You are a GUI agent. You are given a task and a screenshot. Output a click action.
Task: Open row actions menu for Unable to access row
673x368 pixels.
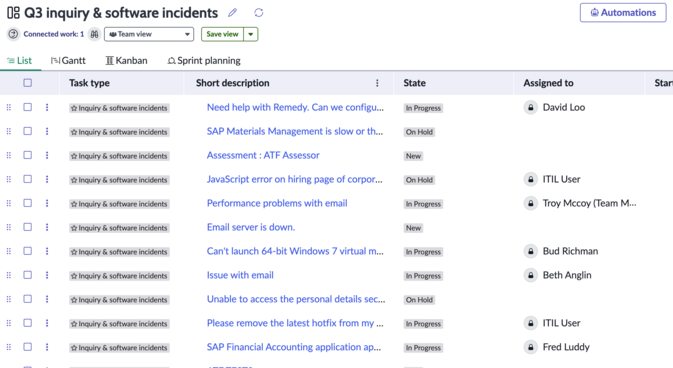tap(47, 299)
